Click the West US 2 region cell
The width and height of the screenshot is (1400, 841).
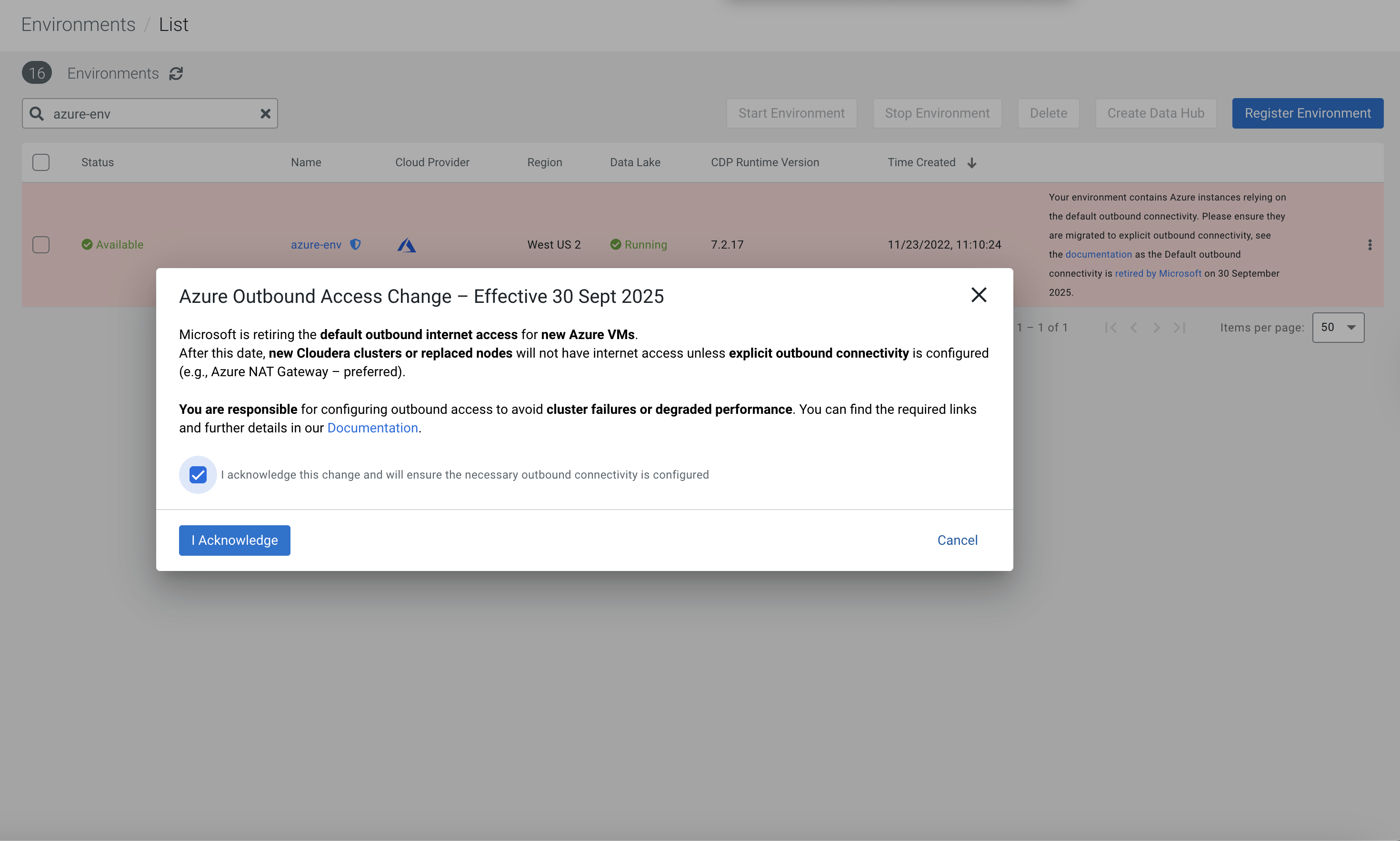[x=553, y=245]
